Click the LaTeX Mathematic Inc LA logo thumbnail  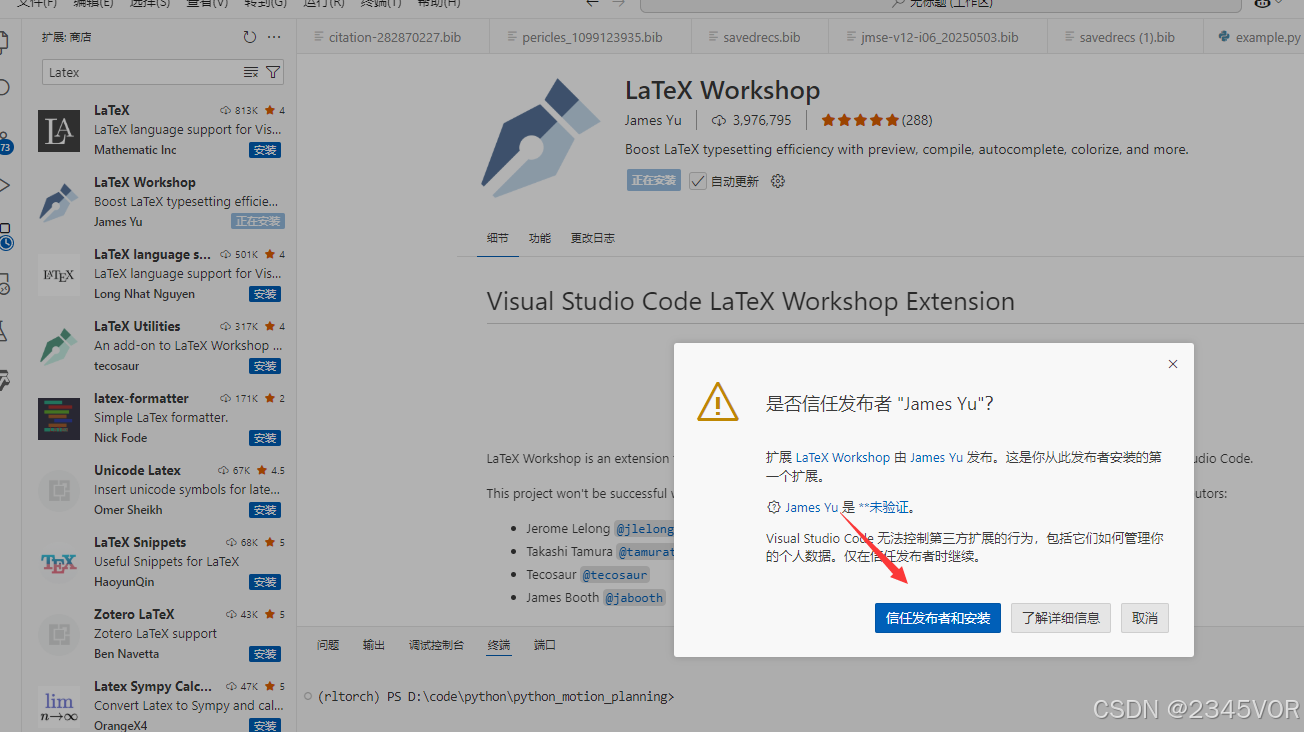tap(59, 131)
